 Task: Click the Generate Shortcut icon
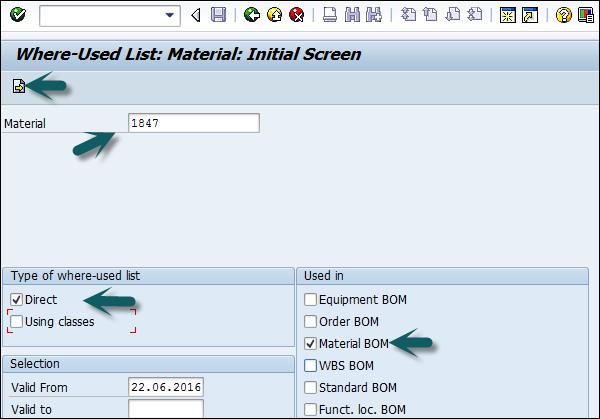tap(530, 15)
